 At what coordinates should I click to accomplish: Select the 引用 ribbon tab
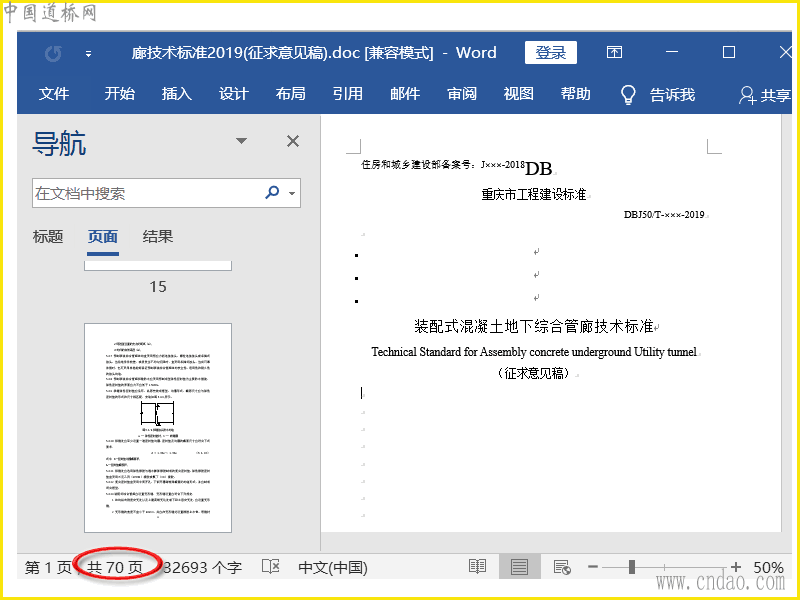348,94
